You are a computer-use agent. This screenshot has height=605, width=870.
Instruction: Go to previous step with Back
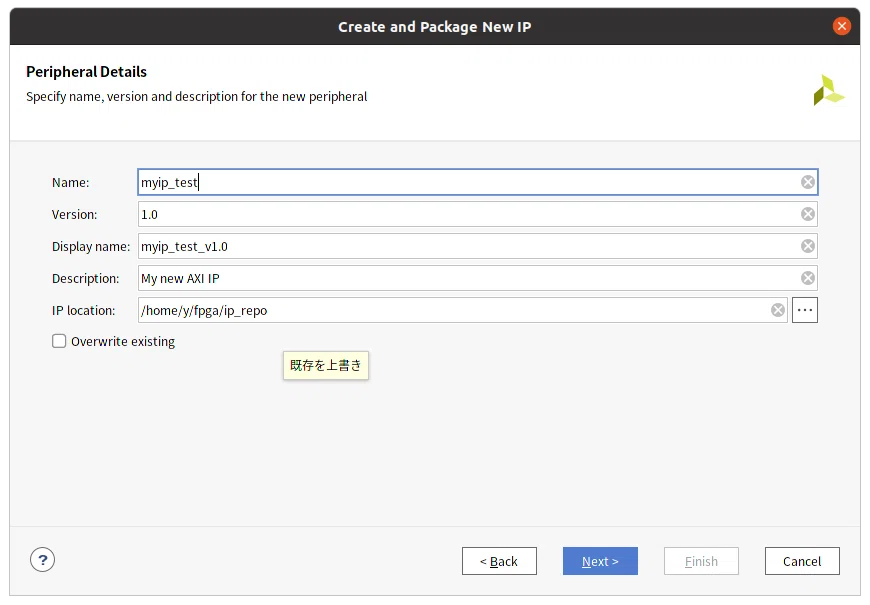[x=499, y=561]
